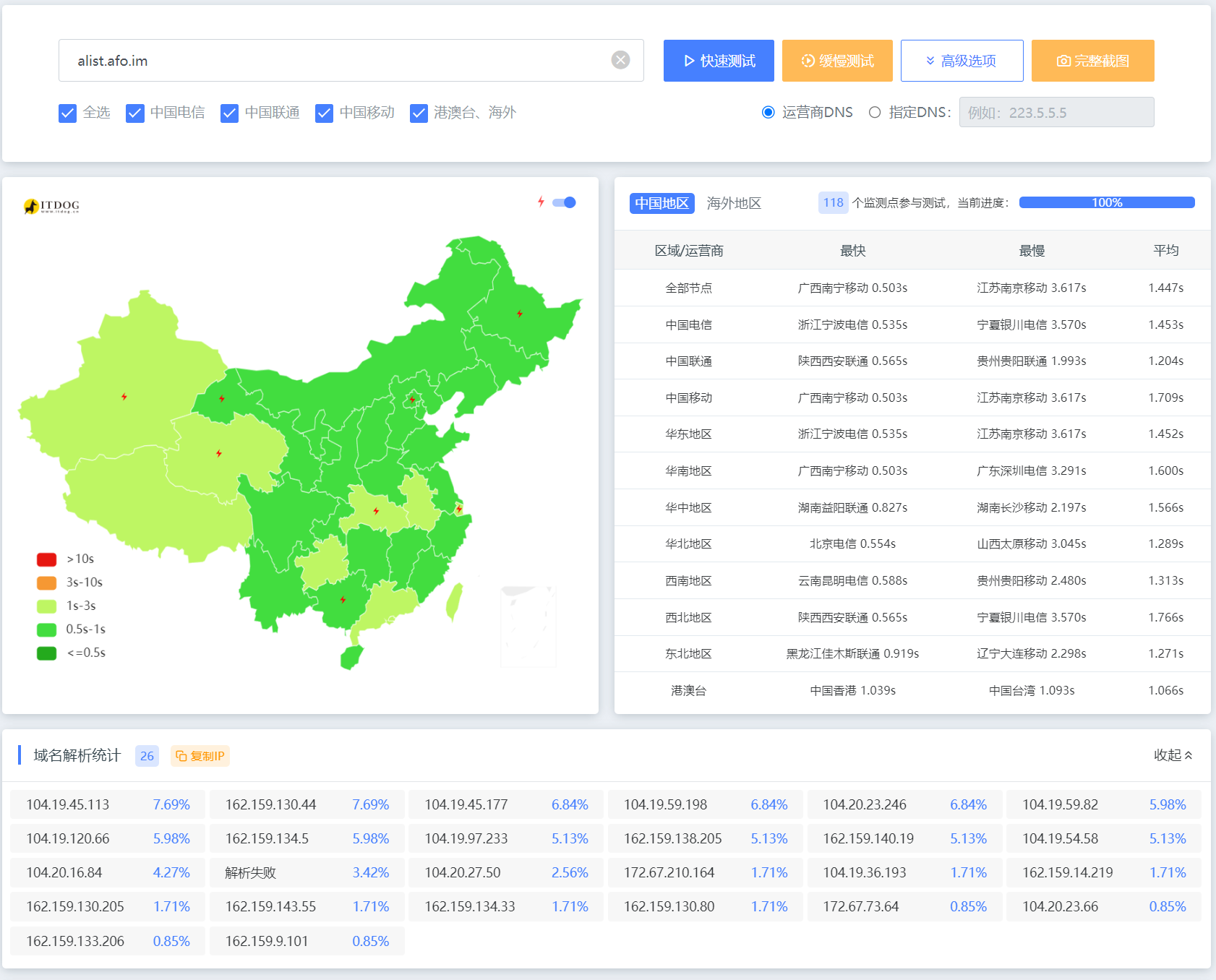Toggle the 全选 checkbox
Image resolution: width=1216 pixels, height=980 pixels.
67,113
